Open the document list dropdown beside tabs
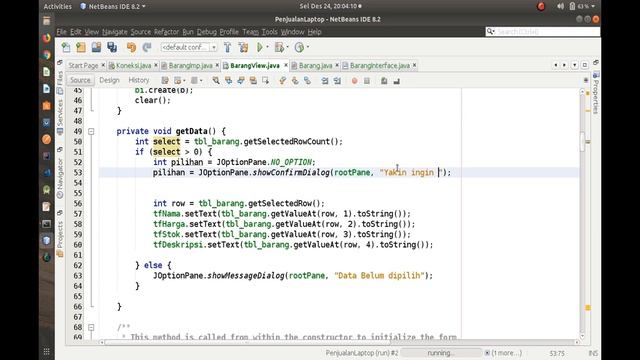 tap(575, 65)
